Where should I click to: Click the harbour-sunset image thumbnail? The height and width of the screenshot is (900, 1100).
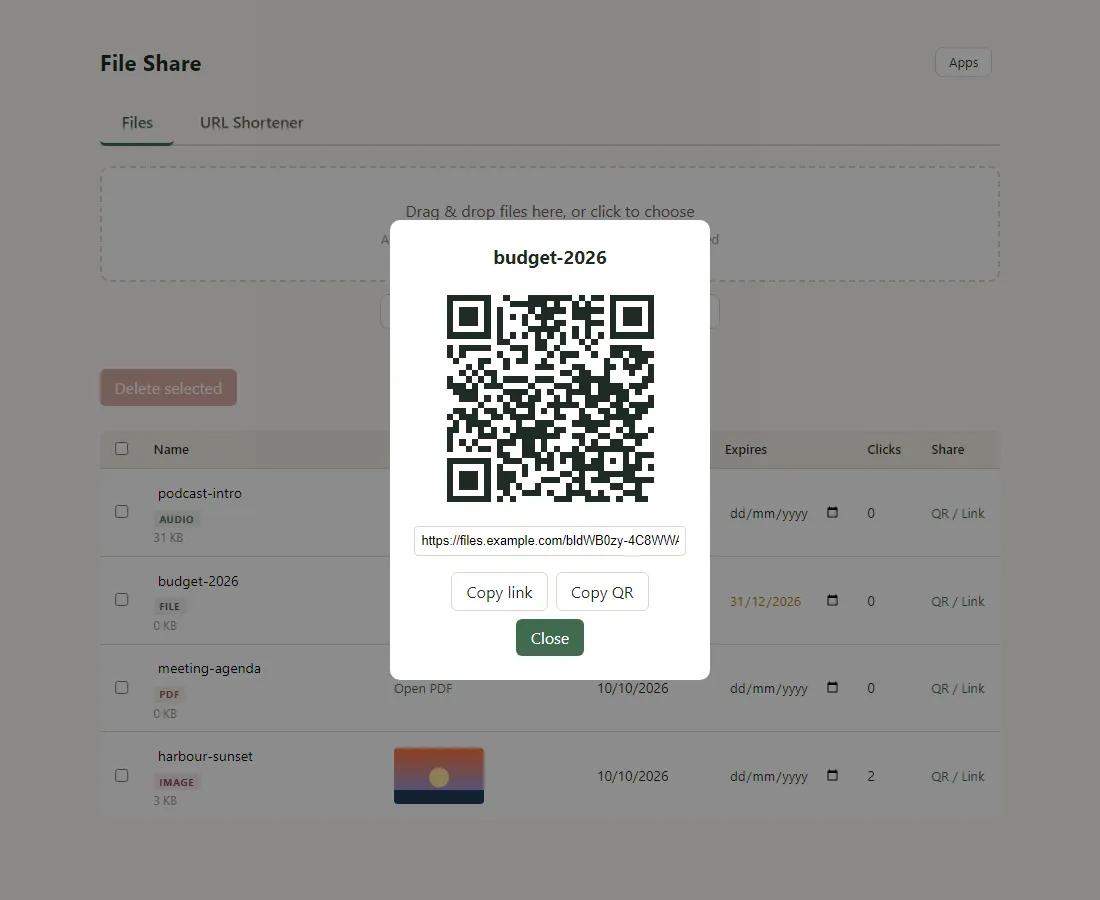point(438,776)
